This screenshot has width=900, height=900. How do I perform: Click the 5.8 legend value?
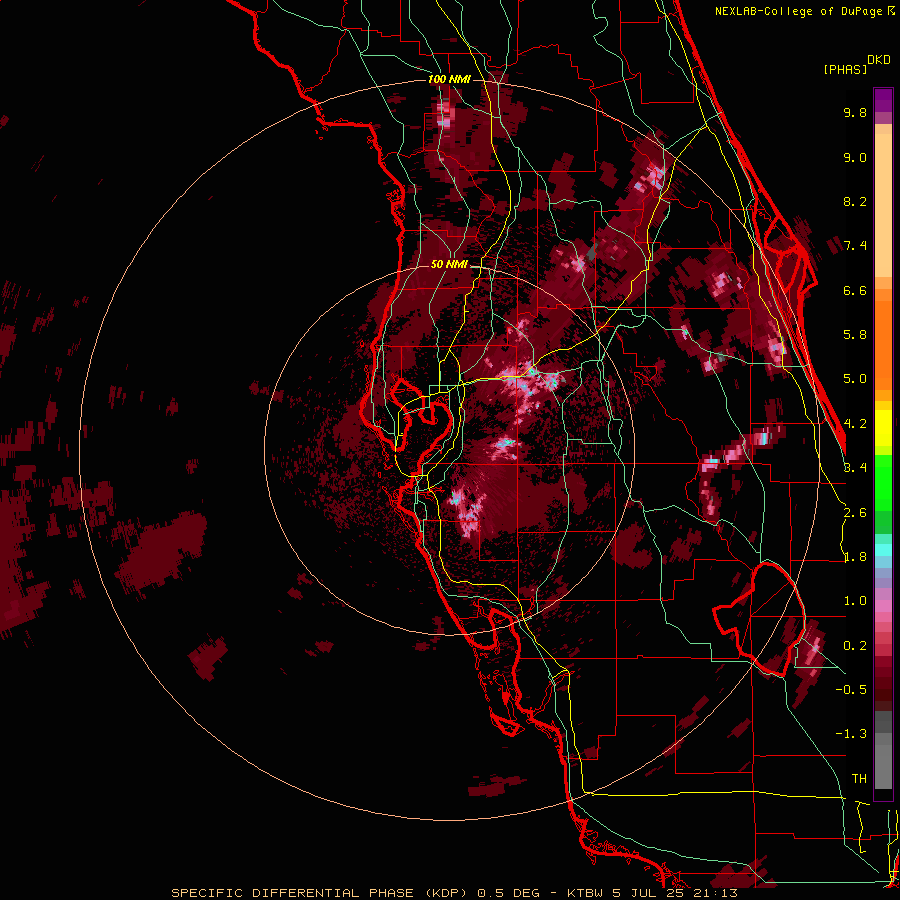[x=855, y=335]
